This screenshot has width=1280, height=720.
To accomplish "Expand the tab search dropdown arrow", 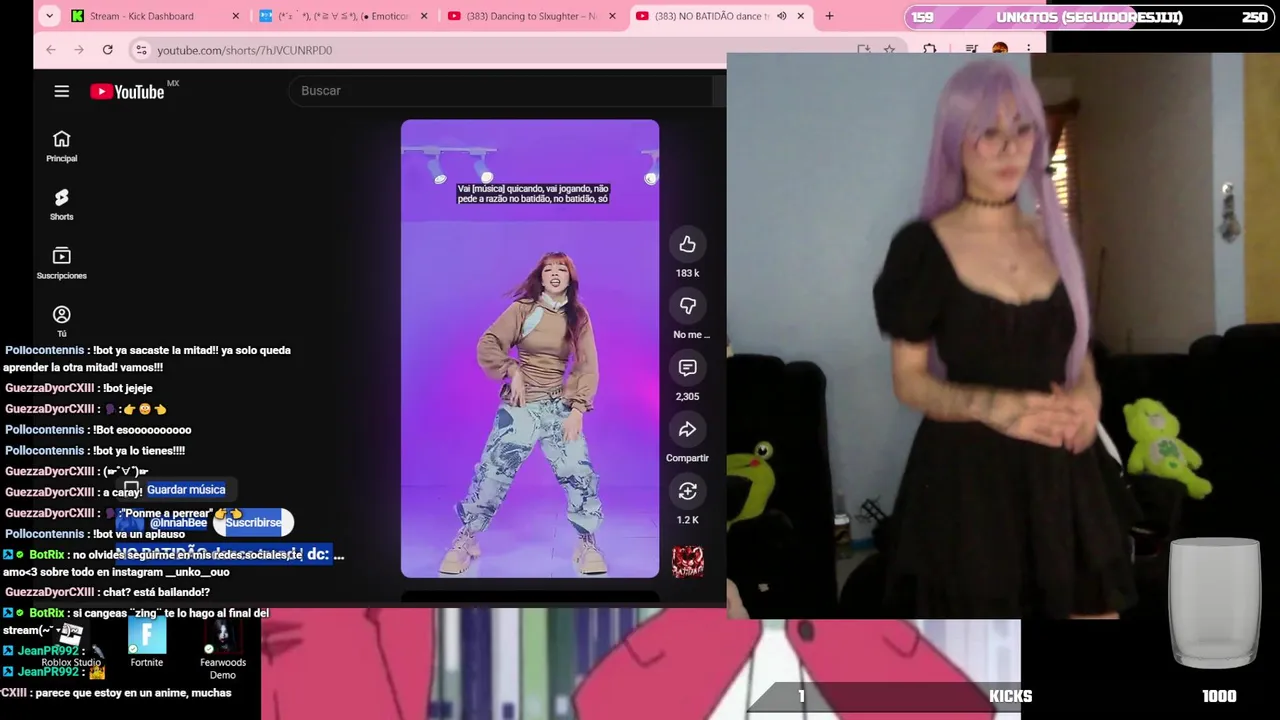I will click(48, 16).
